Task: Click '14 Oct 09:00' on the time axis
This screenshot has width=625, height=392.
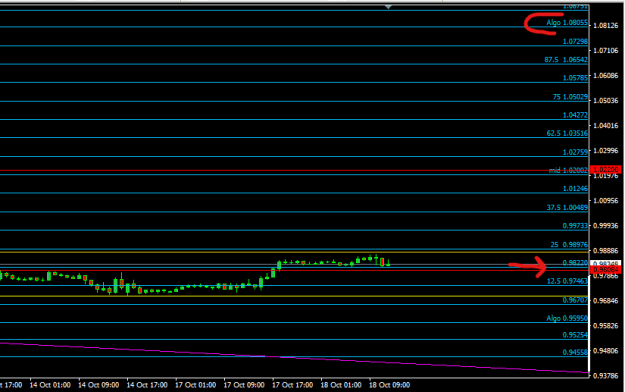Action: click(x=98, y=385)
